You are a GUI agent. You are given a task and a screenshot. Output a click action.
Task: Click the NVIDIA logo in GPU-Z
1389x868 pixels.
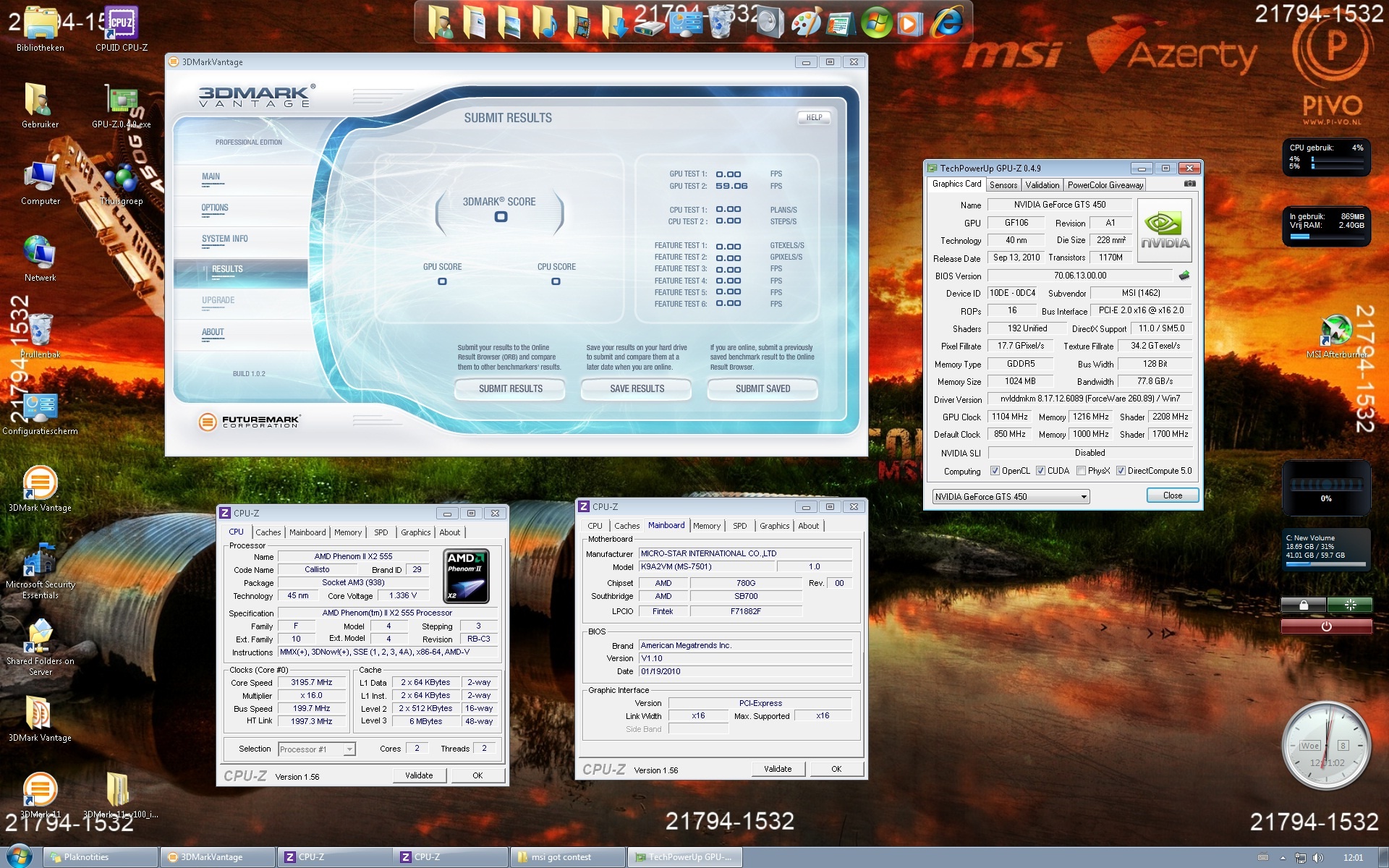[1165, 231]
